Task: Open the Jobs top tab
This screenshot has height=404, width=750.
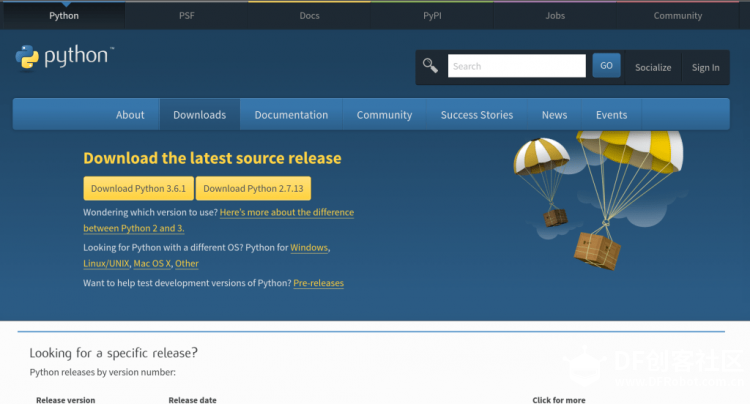Action: 555,16
